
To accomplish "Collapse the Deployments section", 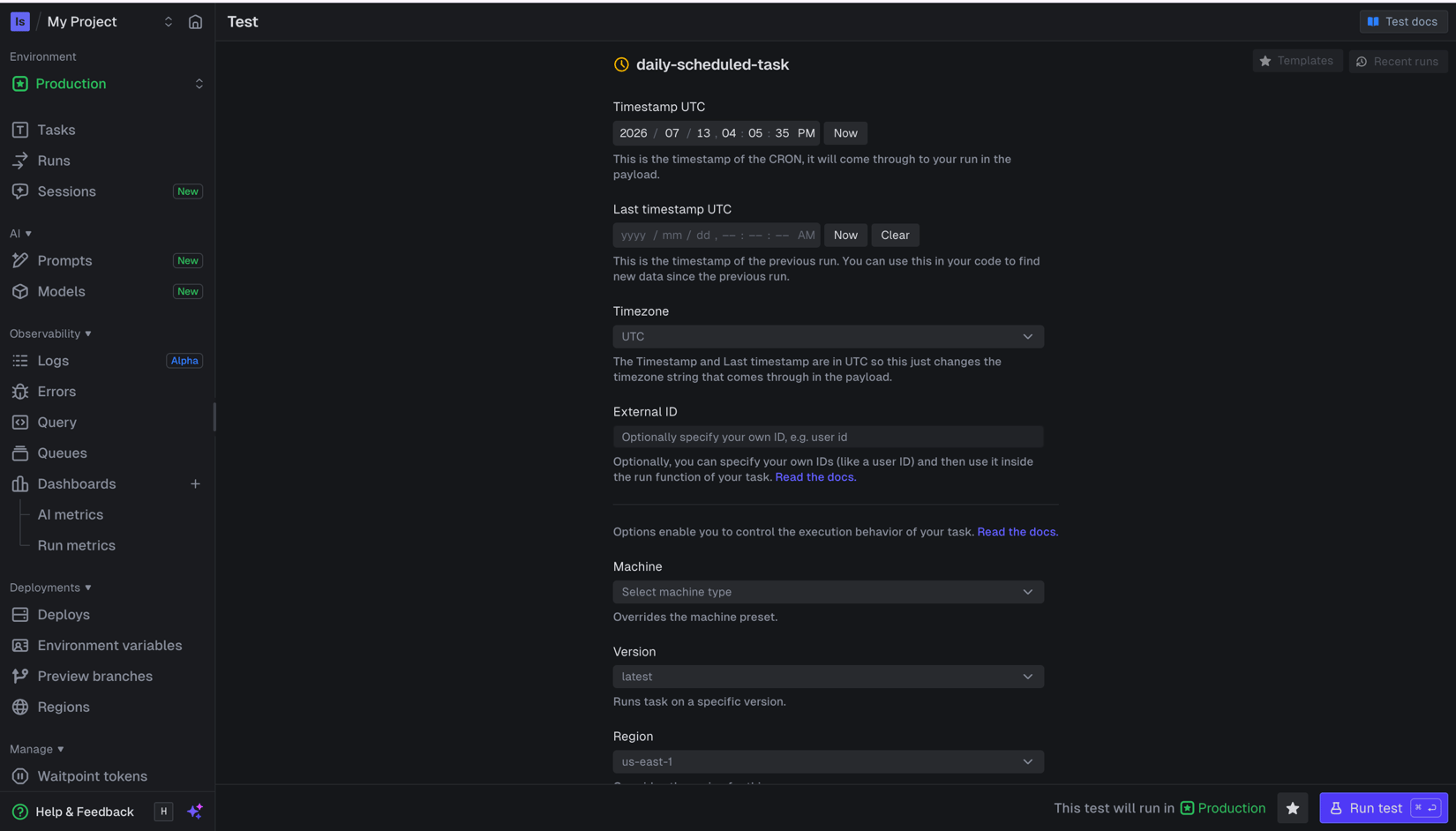I will click(x=50, y=588).
